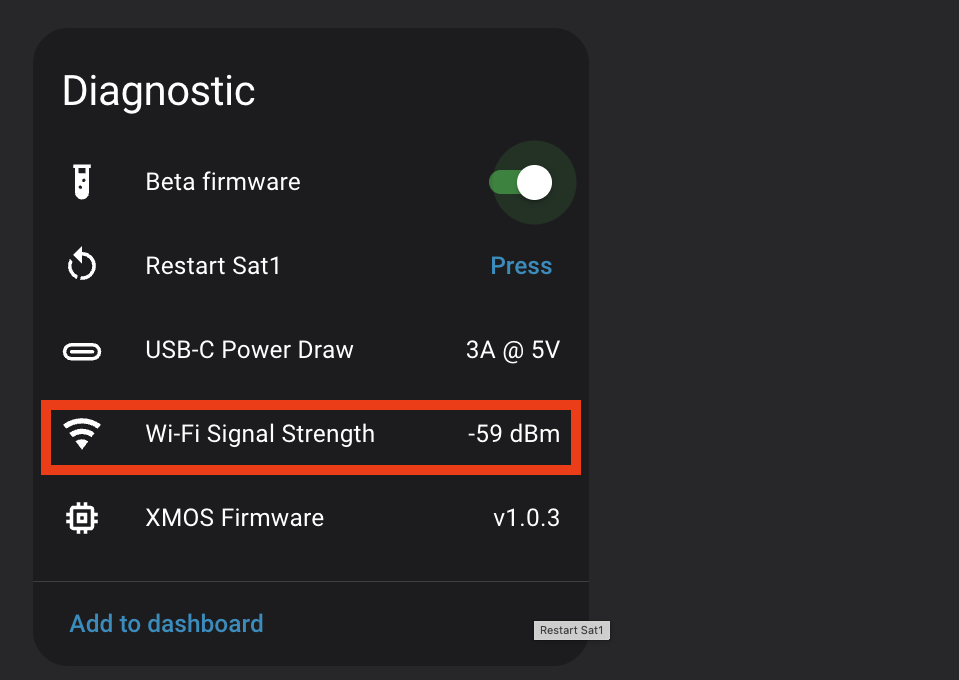Open the Wi-Fi Signal Strength label
Viewport: 959px width, 680px height.
[x=260, y=435]
